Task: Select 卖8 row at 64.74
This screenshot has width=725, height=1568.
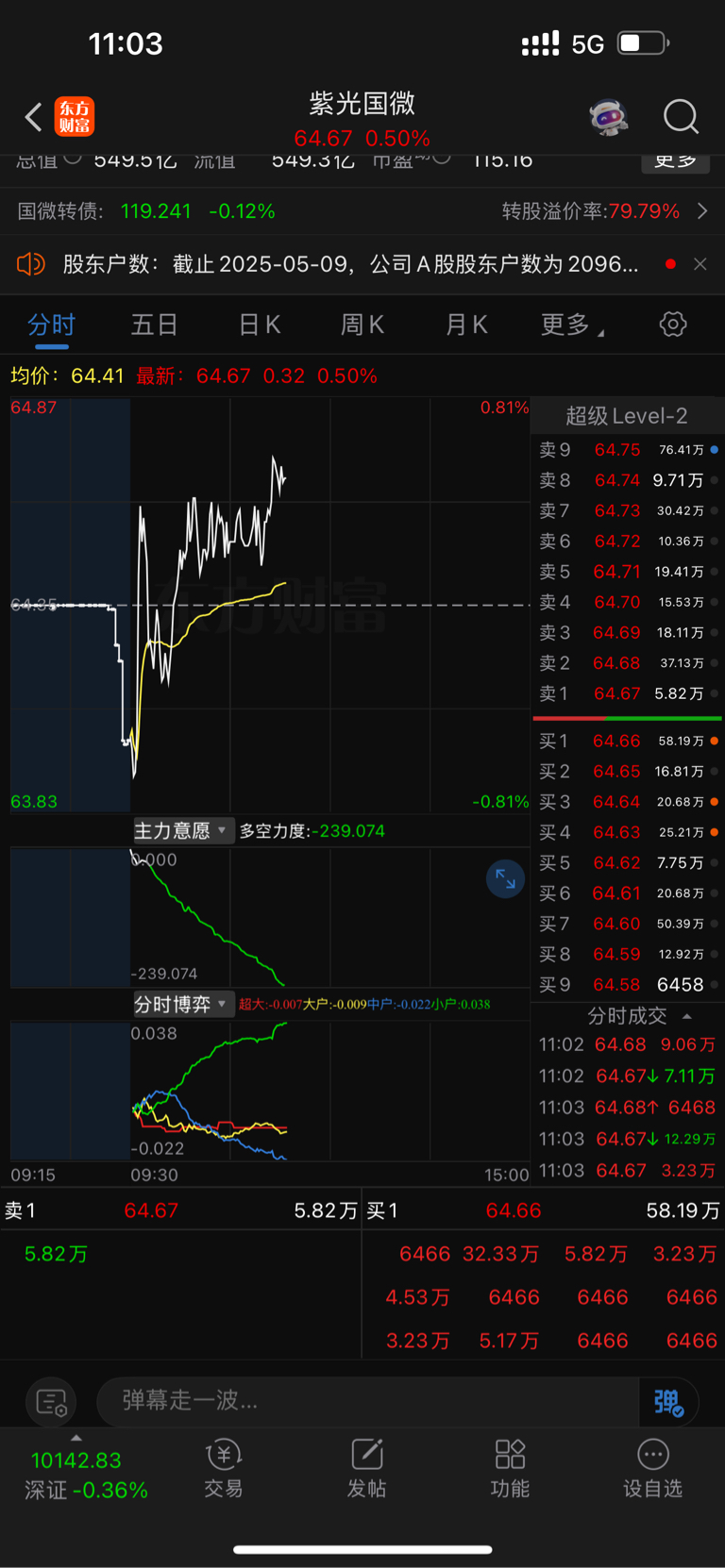Action: point(629,480)
